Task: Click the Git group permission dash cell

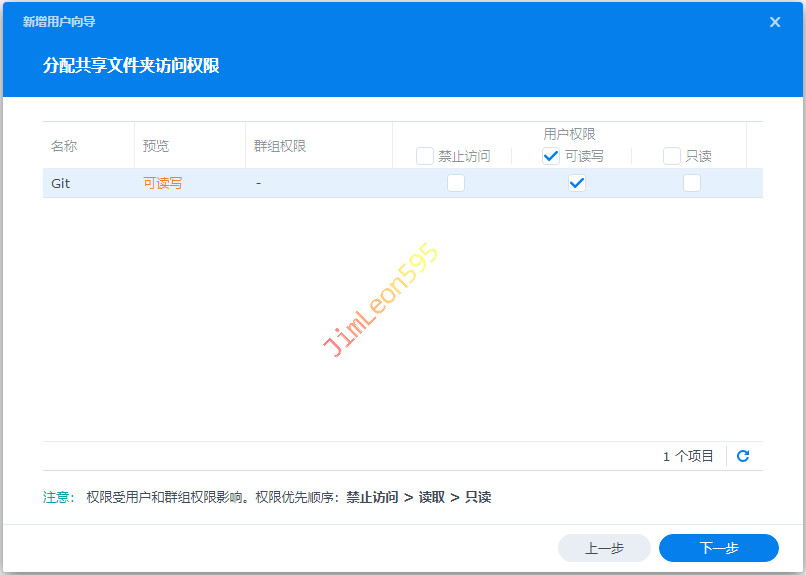Action: click(258, 184)
